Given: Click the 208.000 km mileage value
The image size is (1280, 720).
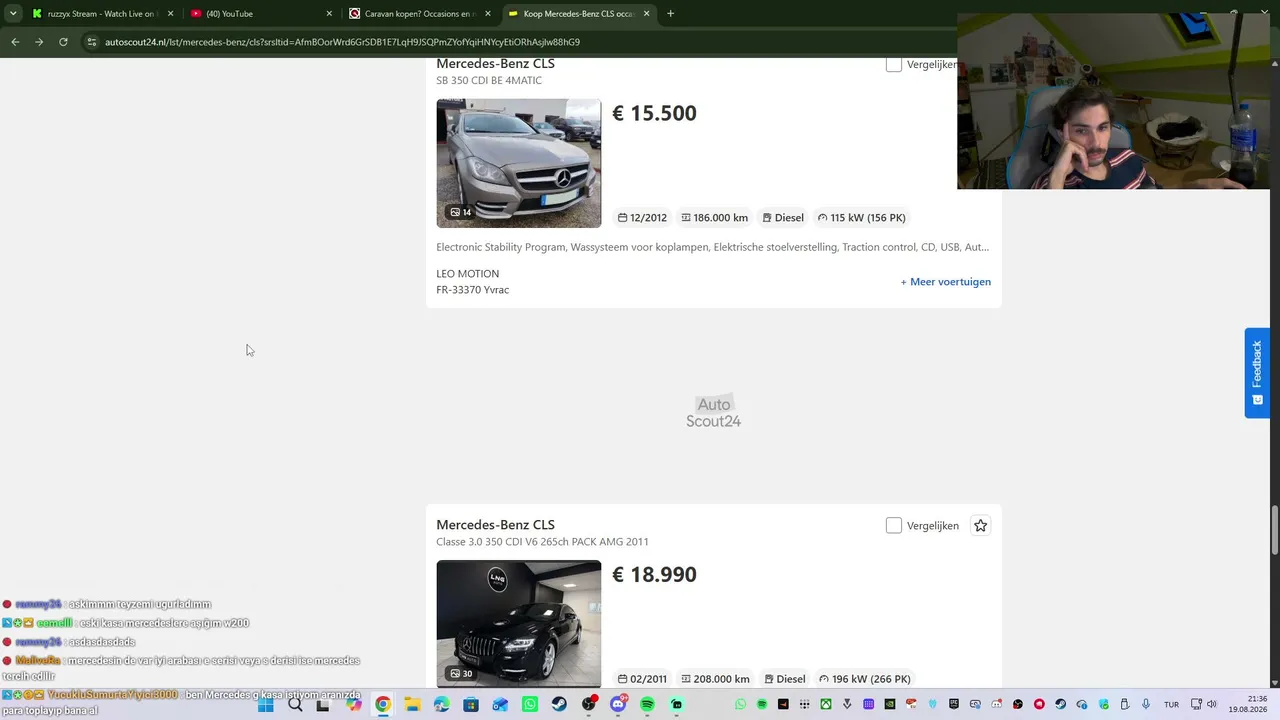Looking at the screenshot, I should [x=715, y=679].
